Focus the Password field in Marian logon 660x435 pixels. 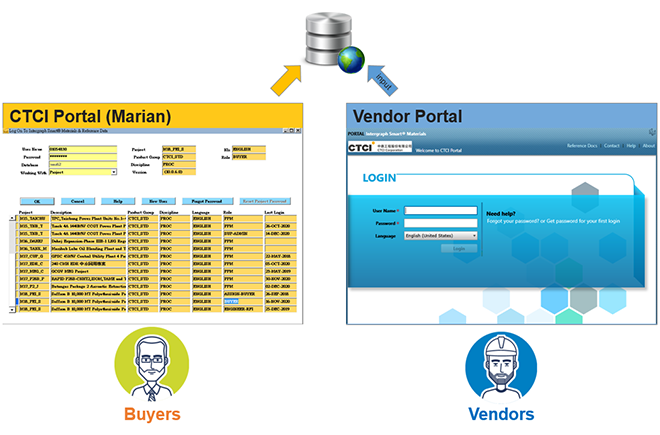click(x=83, y=157)
